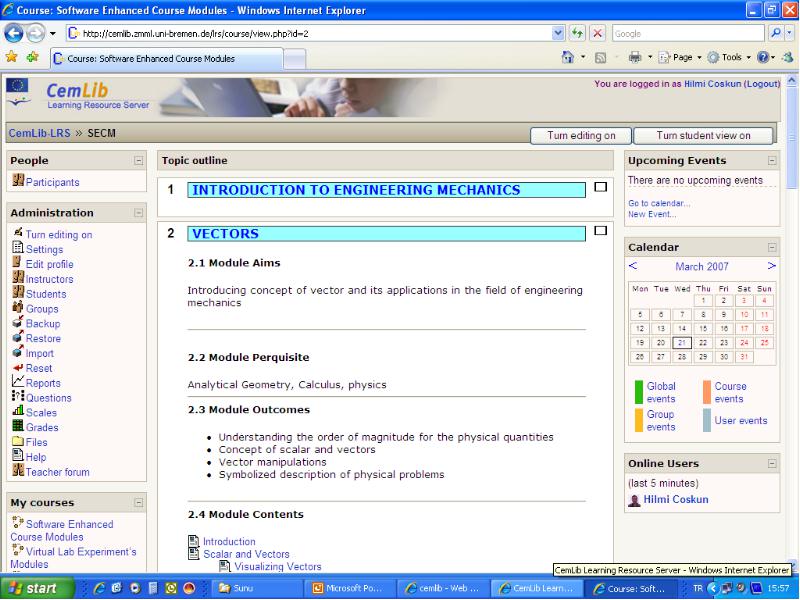Collapse the Calendar block
Viewport: 800px width, 600px height.
click(x=772, y=247)
